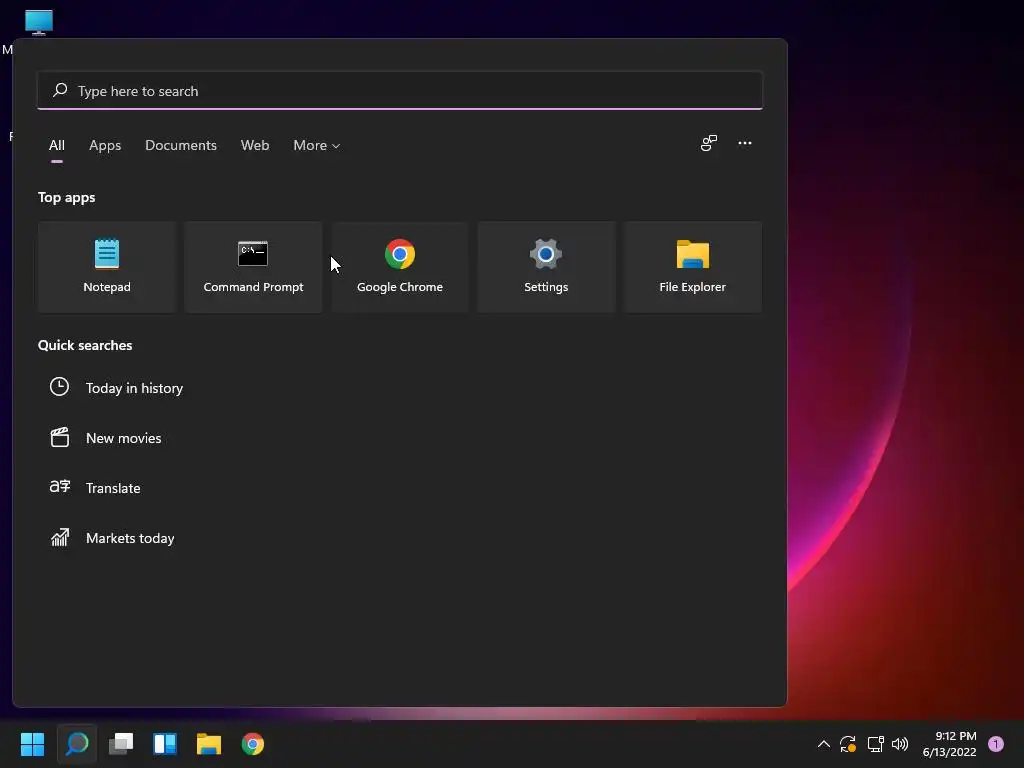The height and width of the screenshot is (768, 1024).
Task: Click the clapperboard icon beside New movies
Action: pyautogui.click(x=59, y=437)
